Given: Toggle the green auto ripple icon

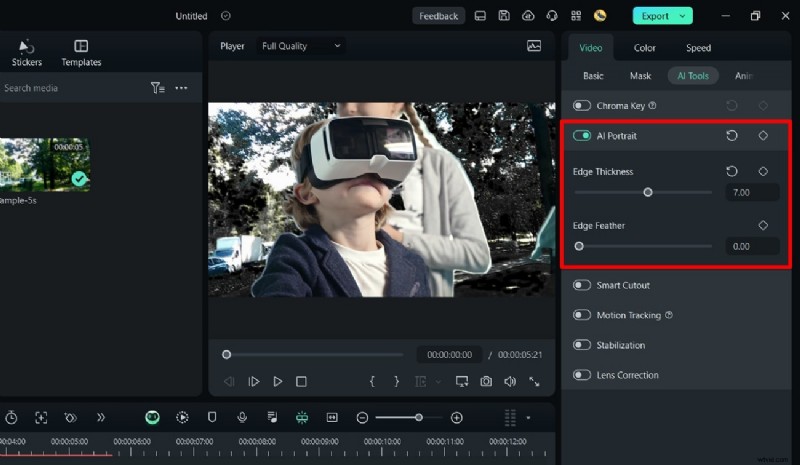Looking at the screenshot, I should (302, 418).
